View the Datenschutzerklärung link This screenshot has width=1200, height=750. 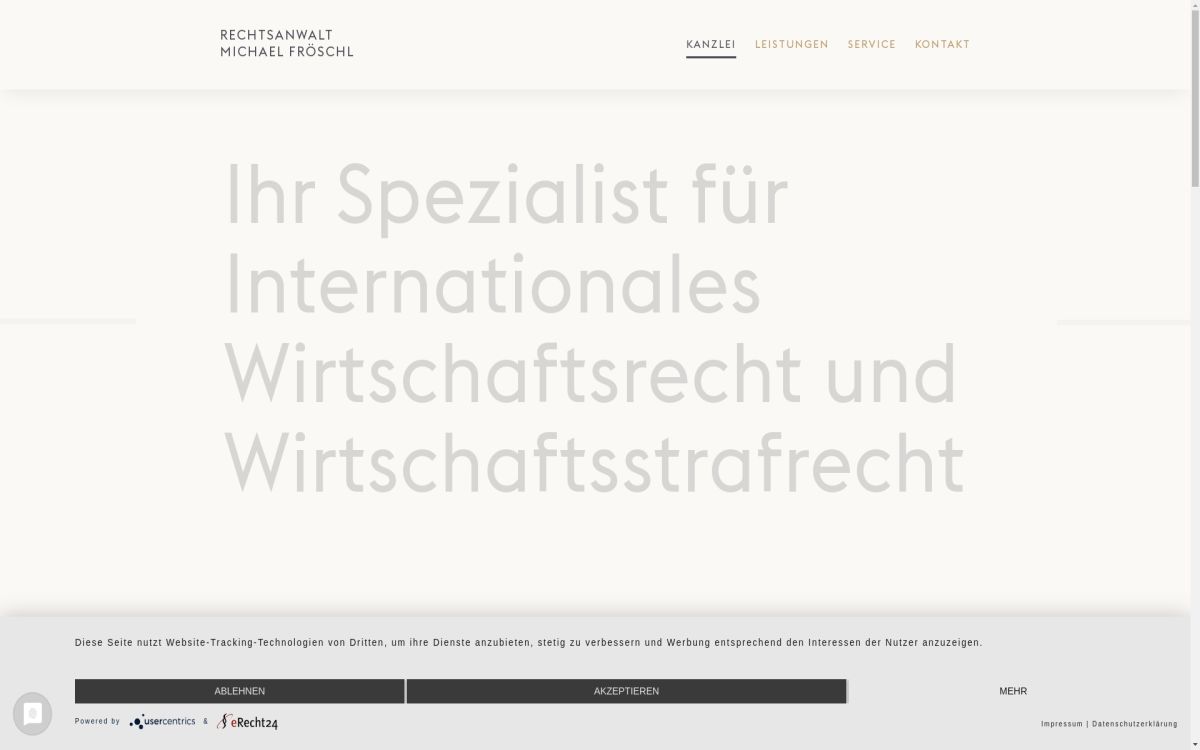[1134, 724]
